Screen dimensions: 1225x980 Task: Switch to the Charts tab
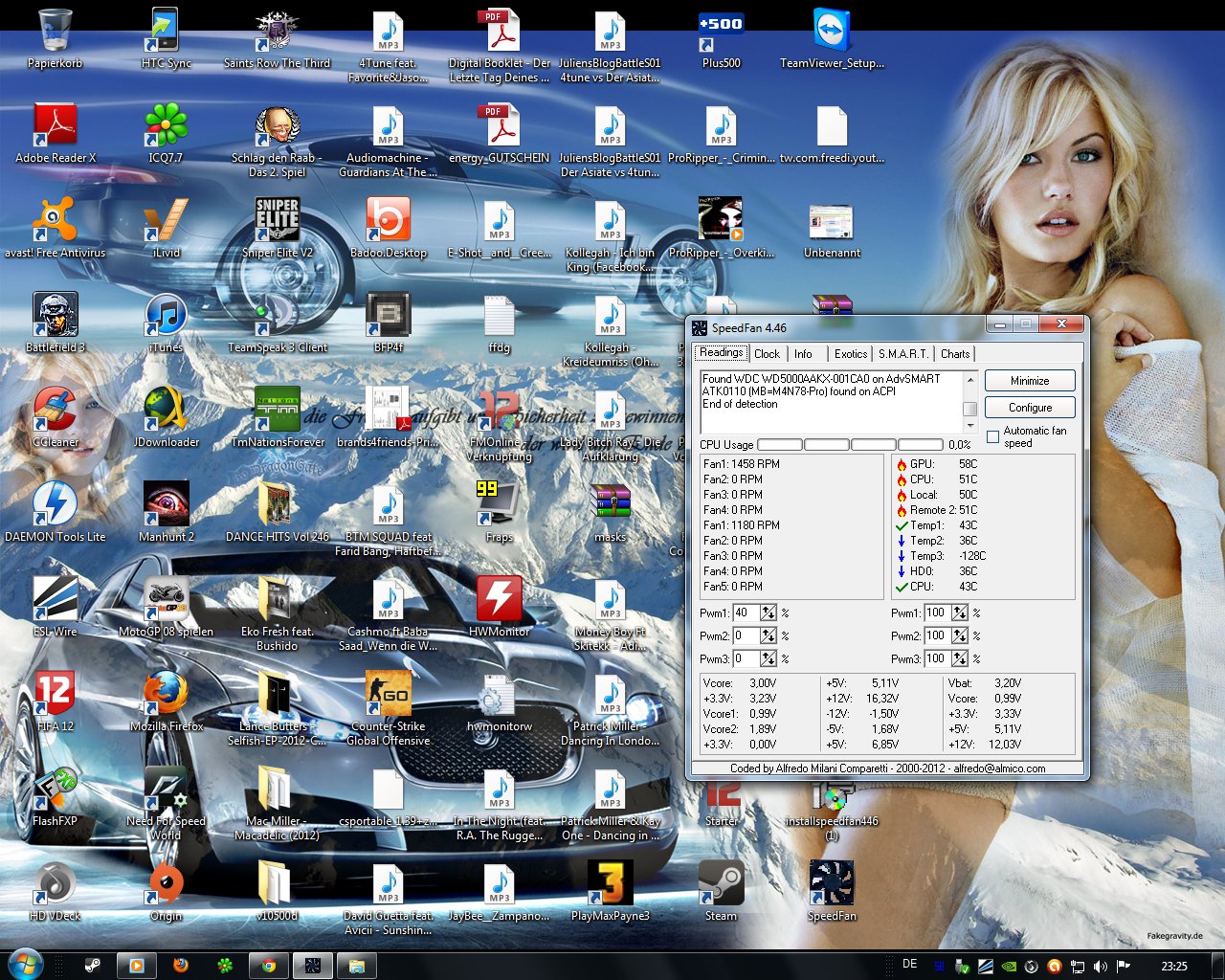(955, 353)
